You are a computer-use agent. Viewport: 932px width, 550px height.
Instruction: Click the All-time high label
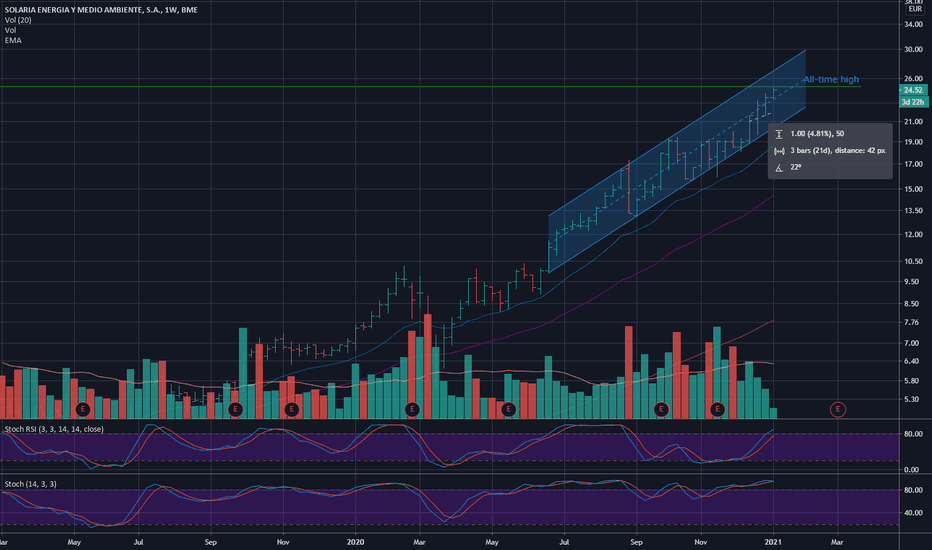[x=831, y=79]
